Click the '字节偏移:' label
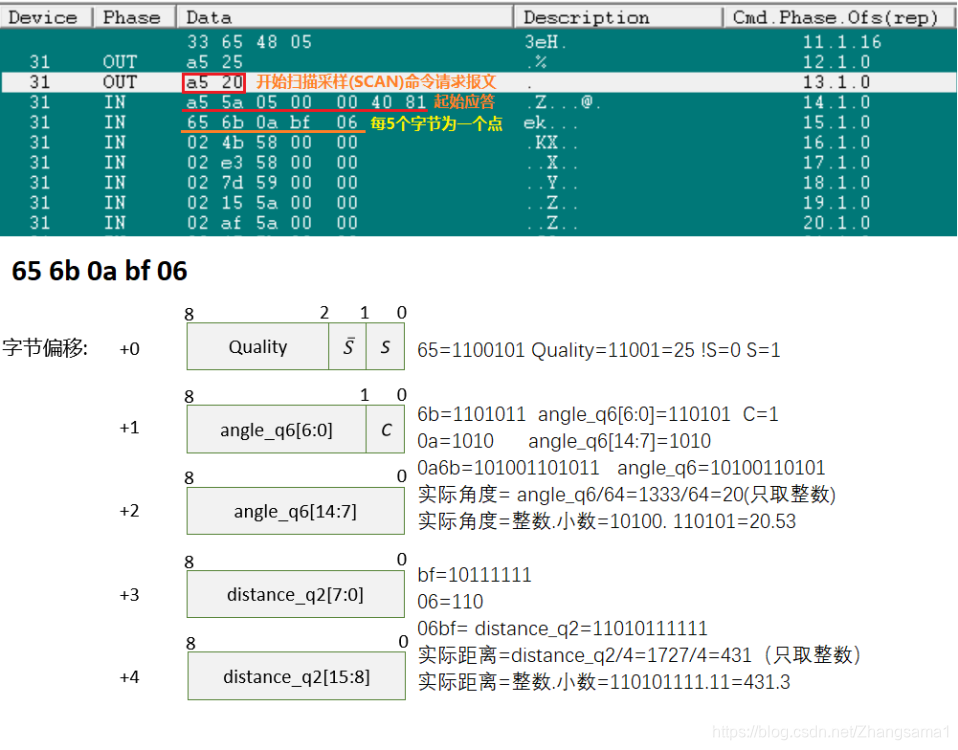The width and height of the screenshot is (958, 750). (x=45, y=348)
